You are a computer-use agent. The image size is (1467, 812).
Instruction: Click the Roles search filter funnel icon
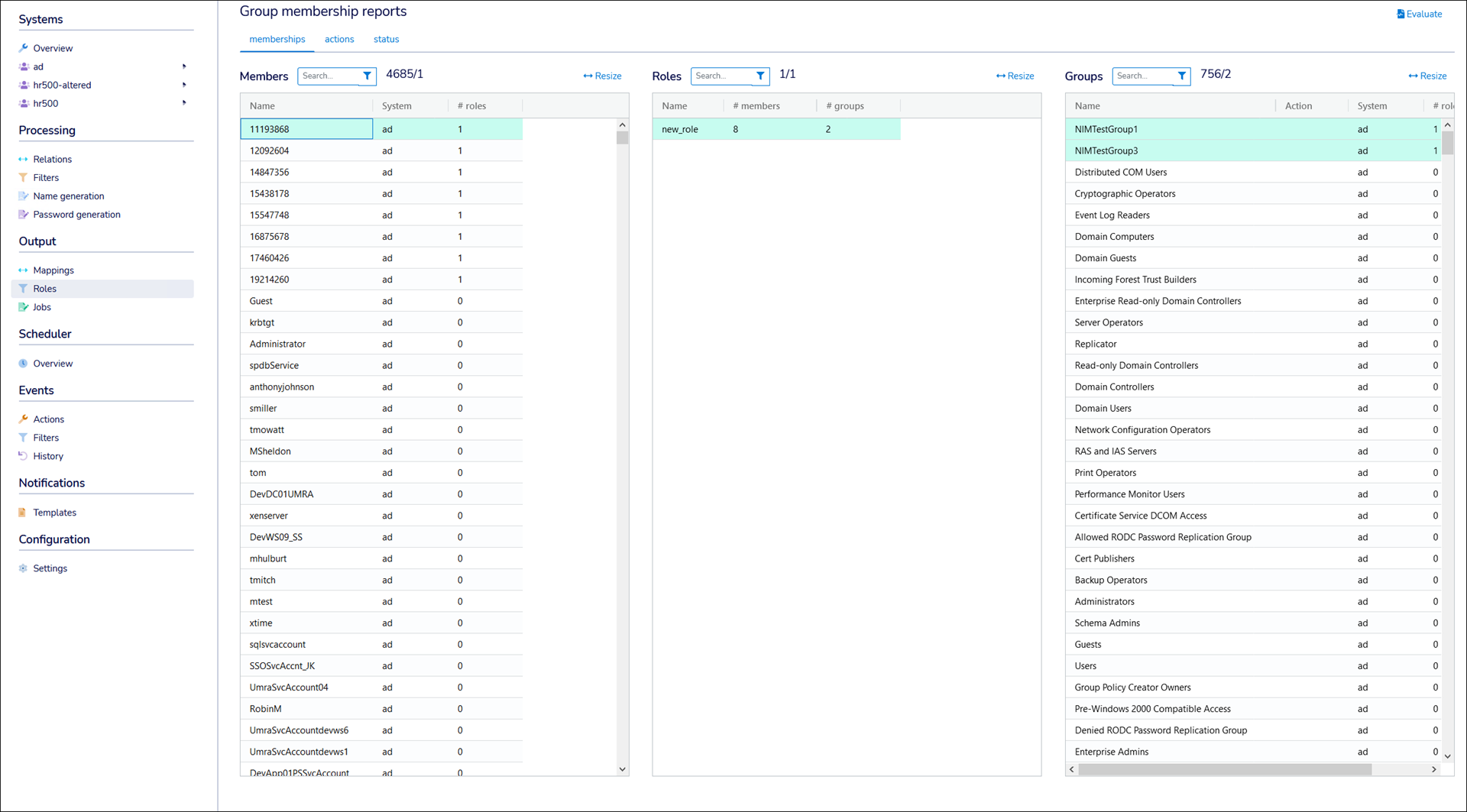[760, 76]
